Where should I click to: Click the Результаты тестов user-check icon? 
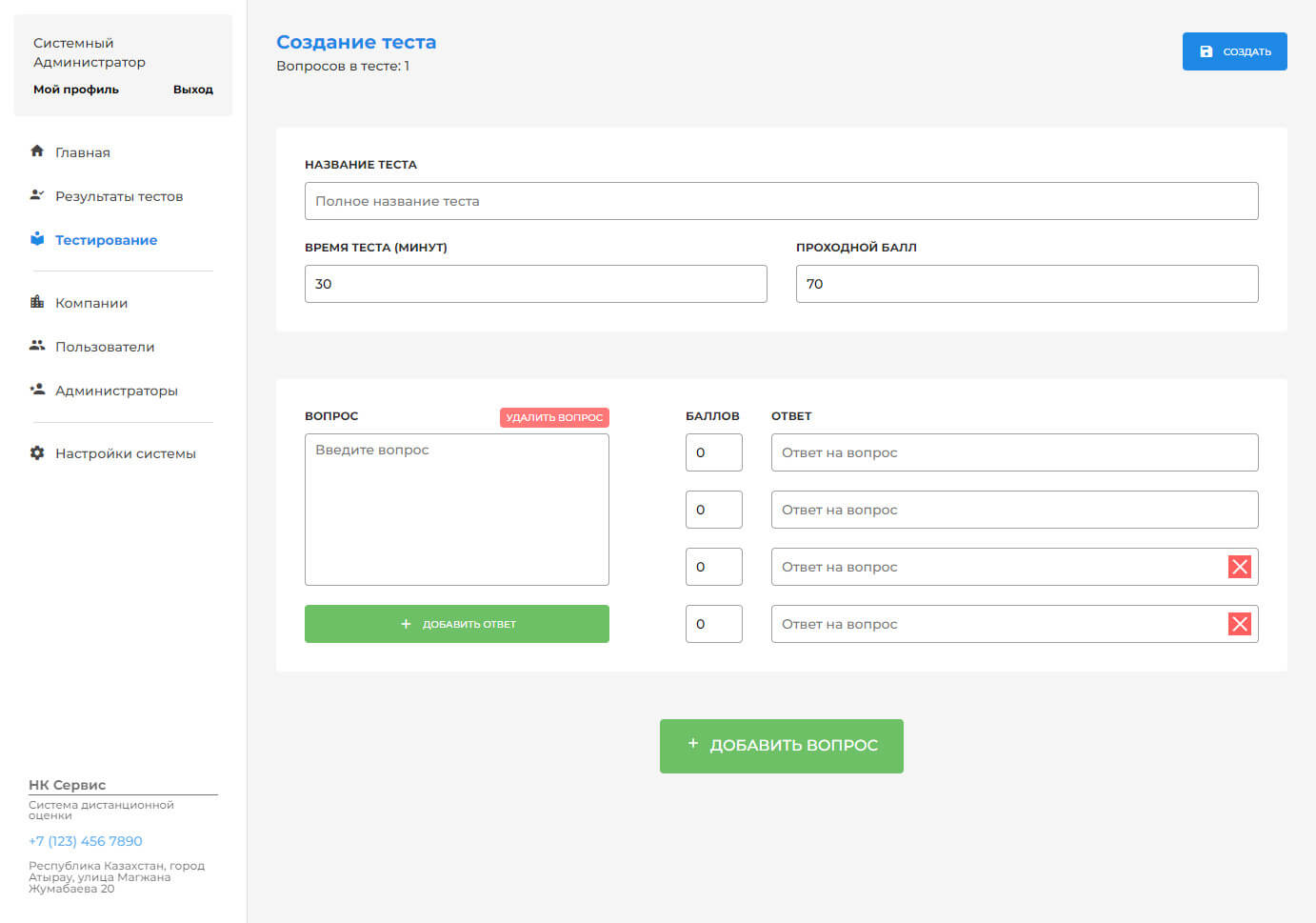[37, 194]
